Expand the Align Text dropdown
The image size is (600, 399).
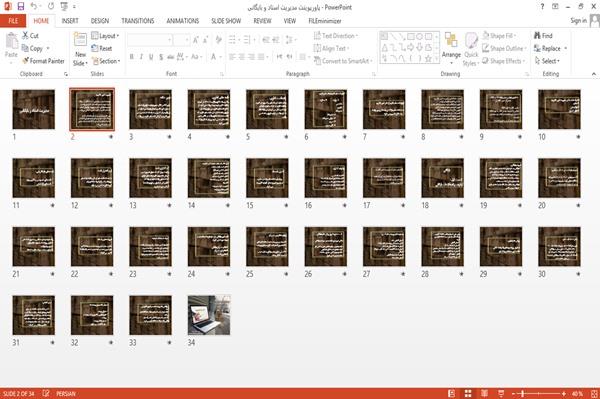331,48
